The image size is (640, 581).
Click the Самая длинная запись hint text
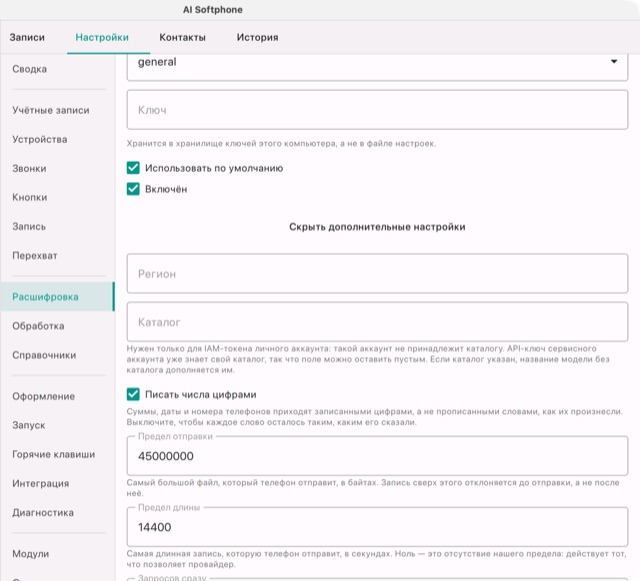(376, 559)
